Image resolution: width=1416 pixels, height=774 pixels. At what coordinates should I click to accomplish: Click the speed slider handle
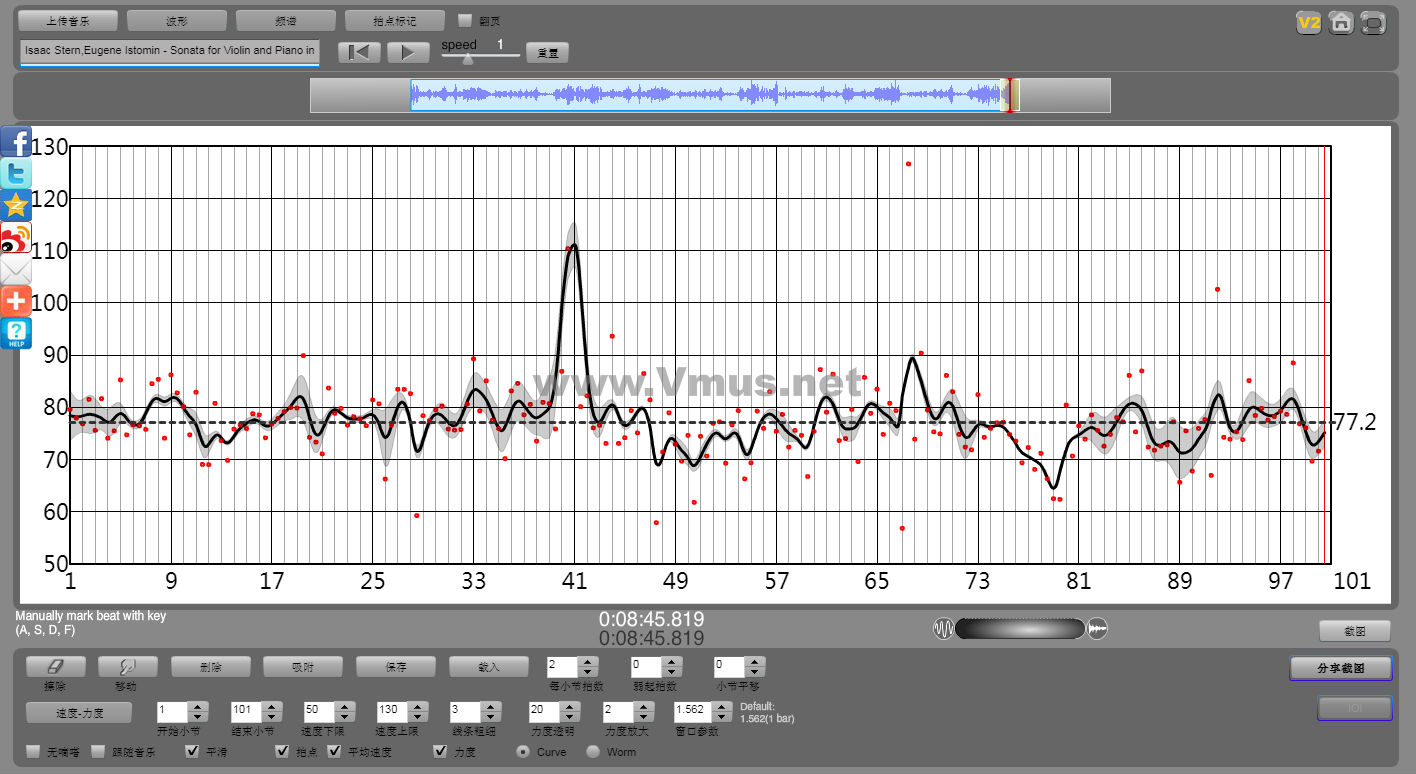click(466, 59)
